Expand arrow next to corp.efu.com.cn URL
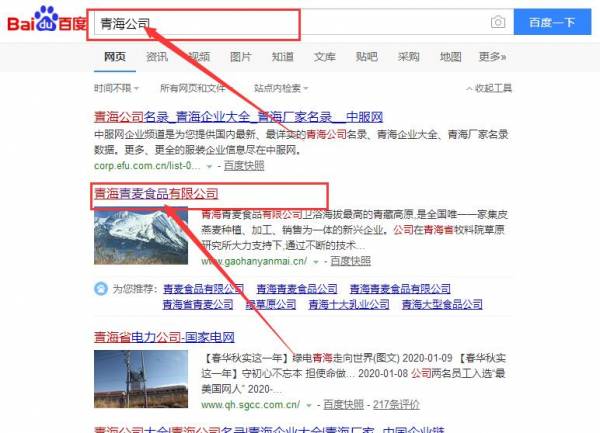 coord(209,166)
